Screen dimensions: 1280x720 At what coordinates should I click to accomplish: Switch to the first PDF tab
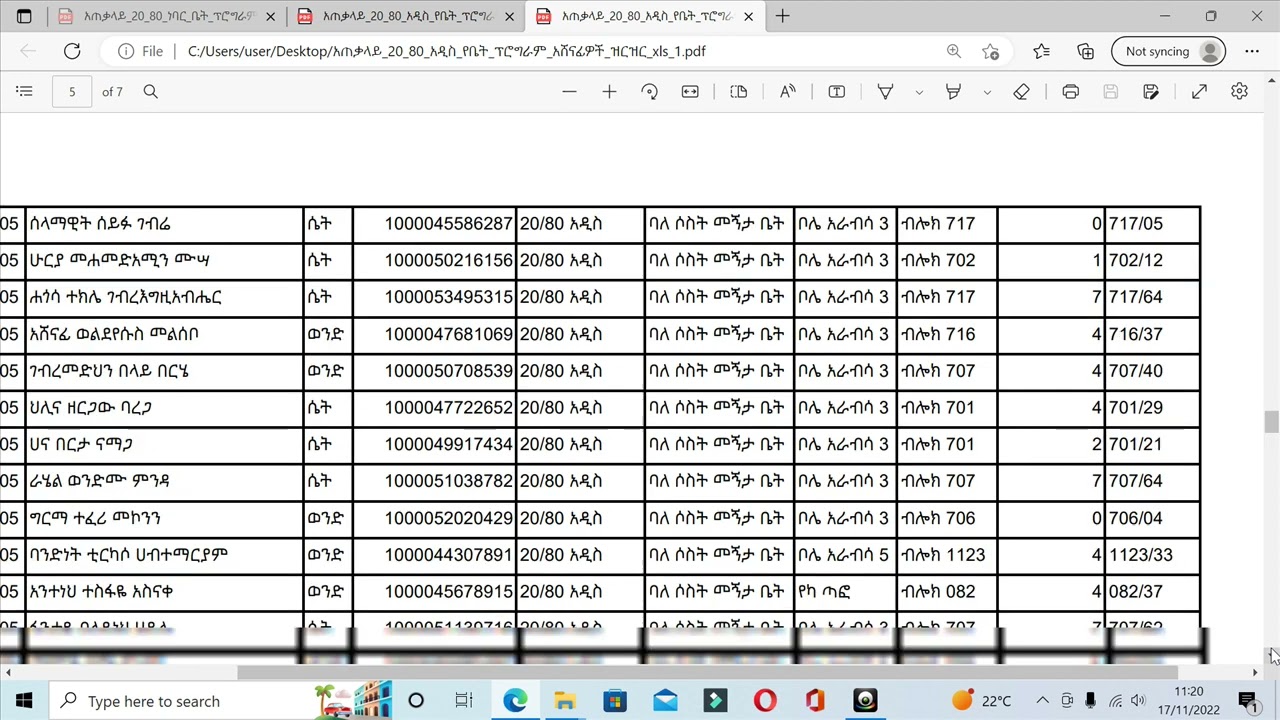pyautogui.click(x=165, y=16)
